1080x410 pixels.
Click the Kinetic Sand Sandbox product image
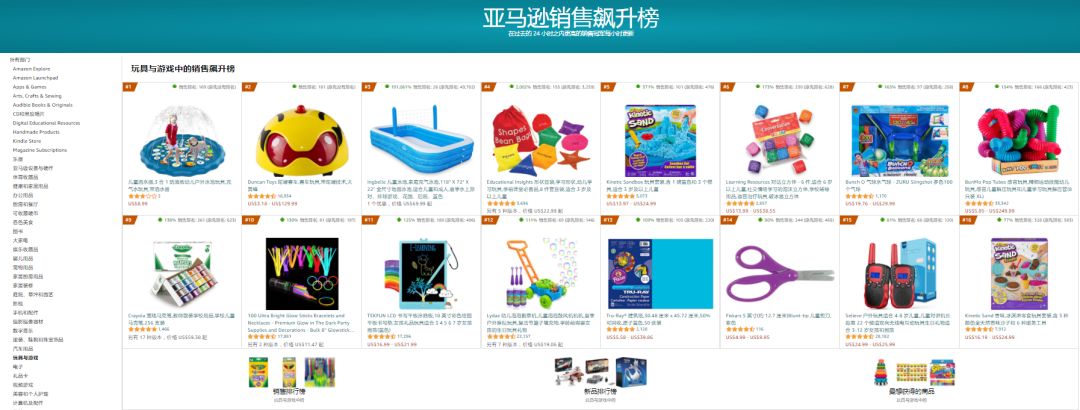pyautogui.click(x=660, y=141)
